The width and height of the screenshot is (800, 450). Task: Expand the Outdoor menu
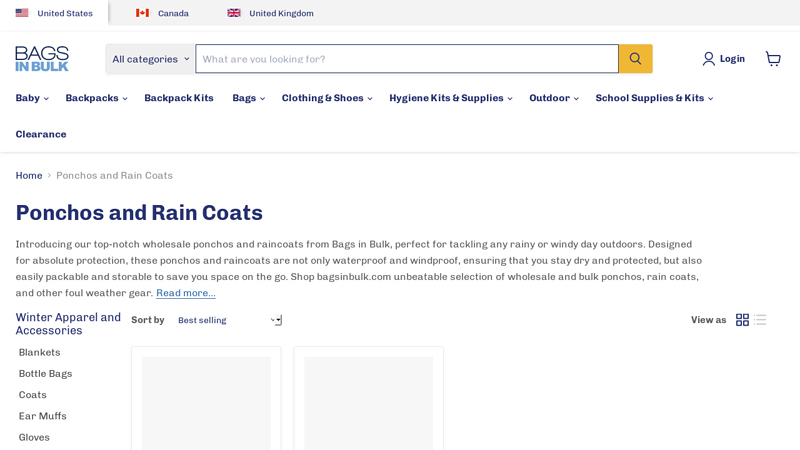[x=554, y=98]
